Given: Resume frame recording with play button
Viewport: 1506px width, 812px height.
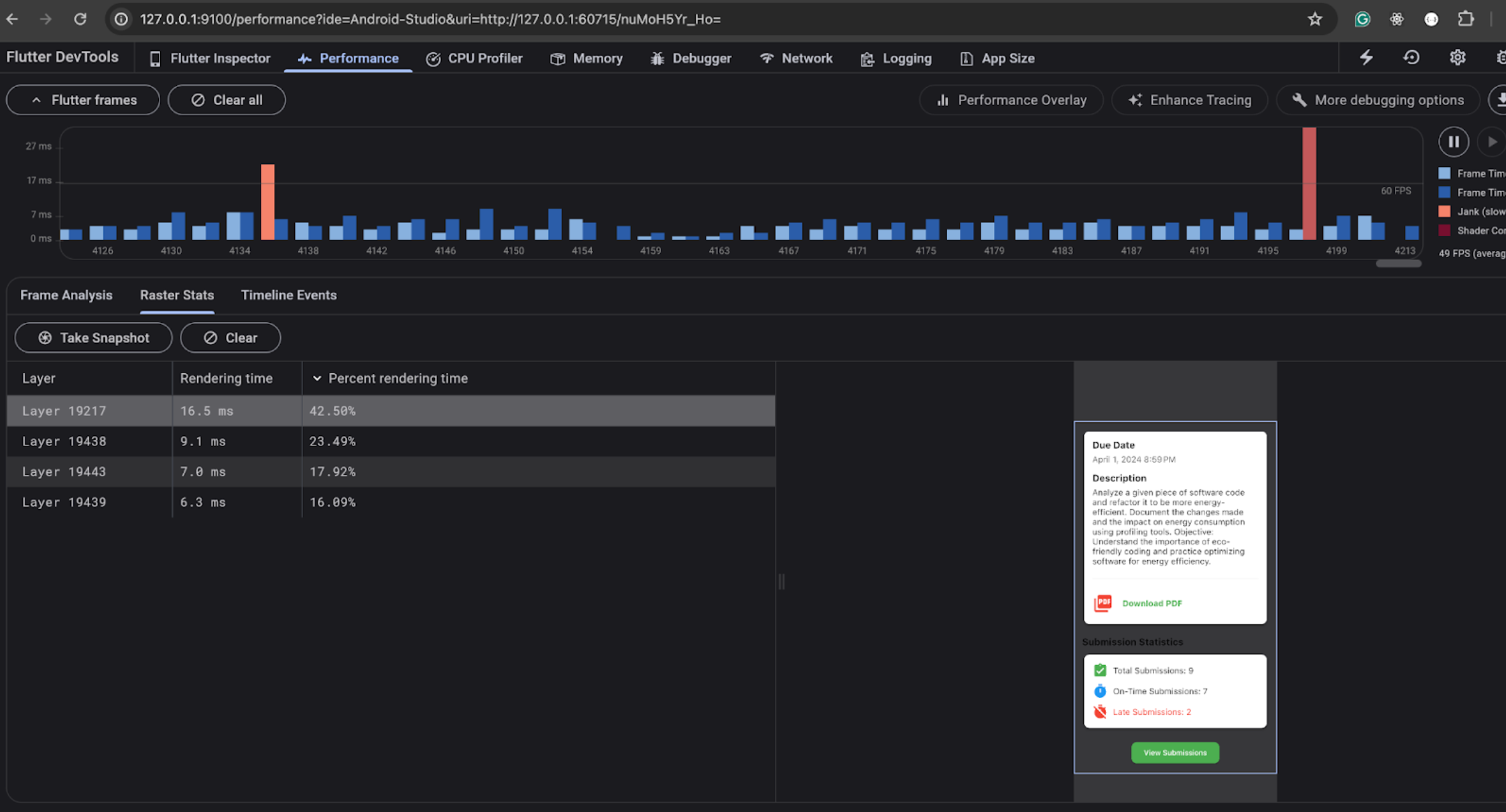Looking at the screenshot, I should coord(1492,141).
